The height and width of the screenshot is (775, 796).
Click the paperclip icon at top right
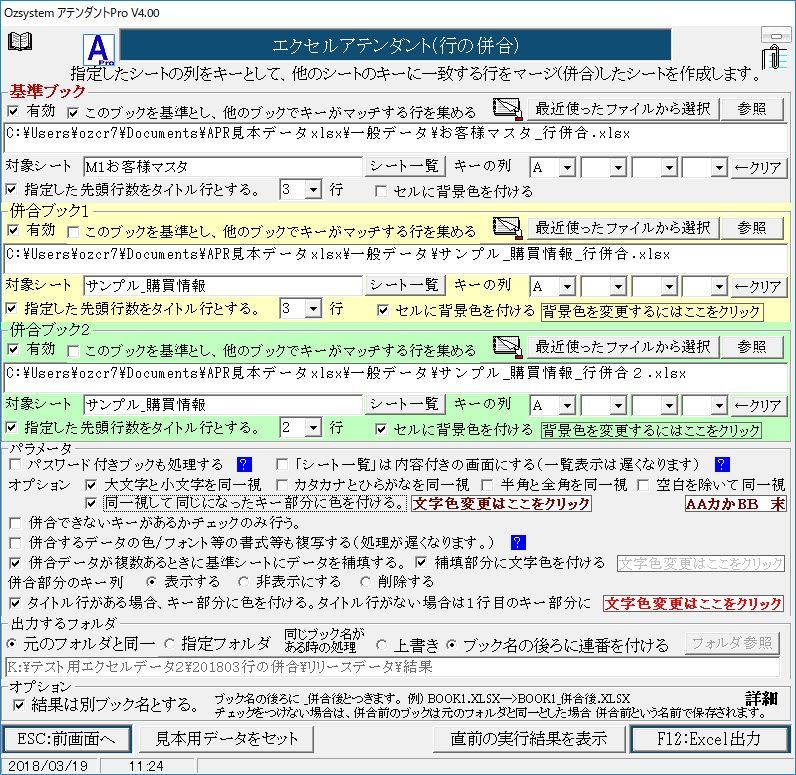click(773, 57)
